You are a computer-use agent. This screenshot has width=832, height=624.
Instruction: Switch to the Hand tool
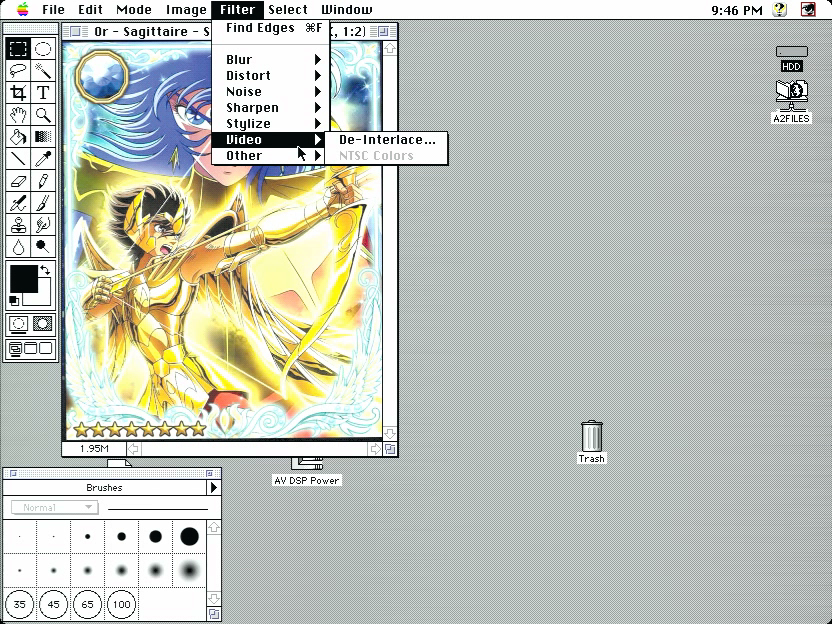18,115
